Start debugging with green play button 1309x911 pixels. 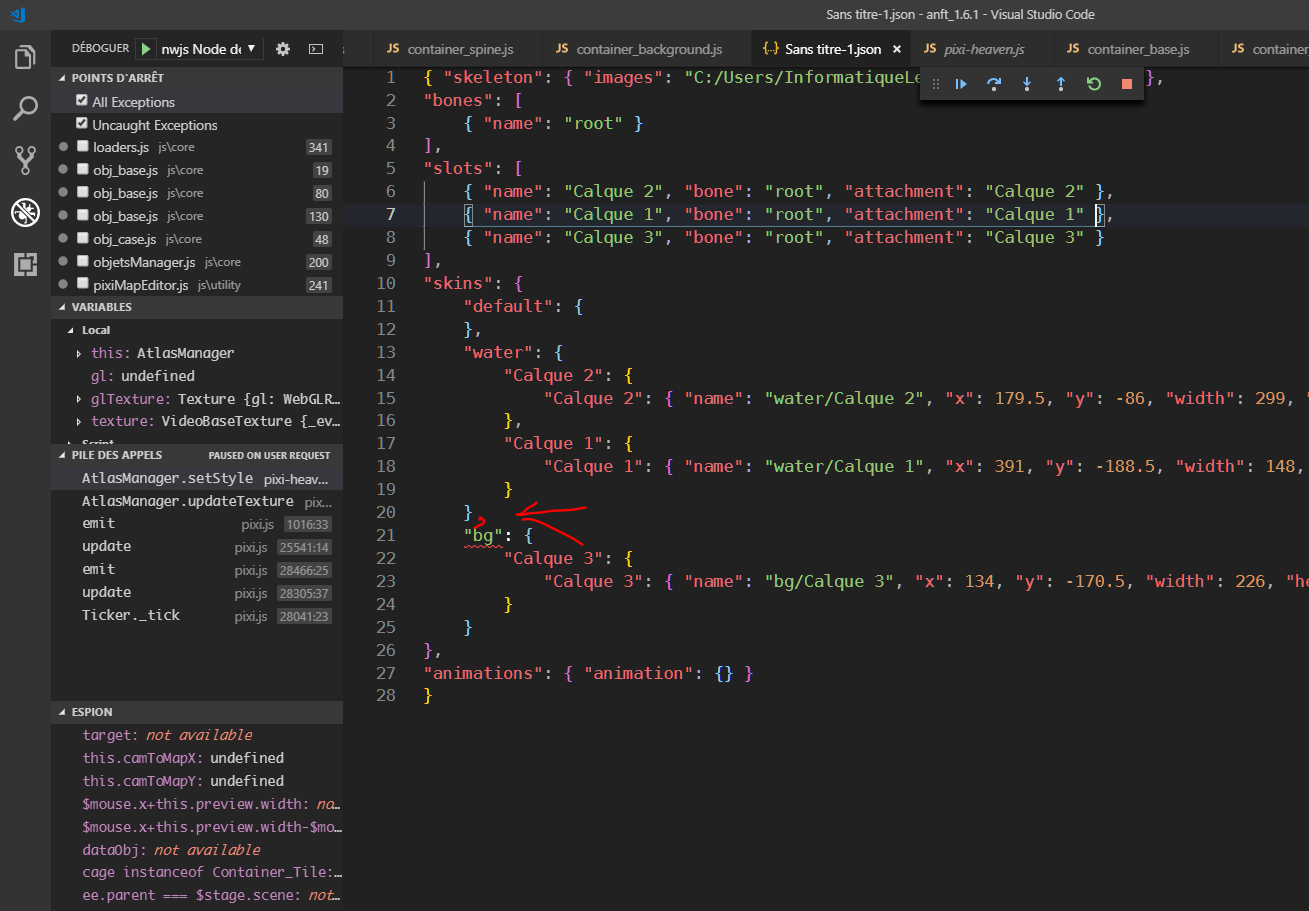pos(147,48)
